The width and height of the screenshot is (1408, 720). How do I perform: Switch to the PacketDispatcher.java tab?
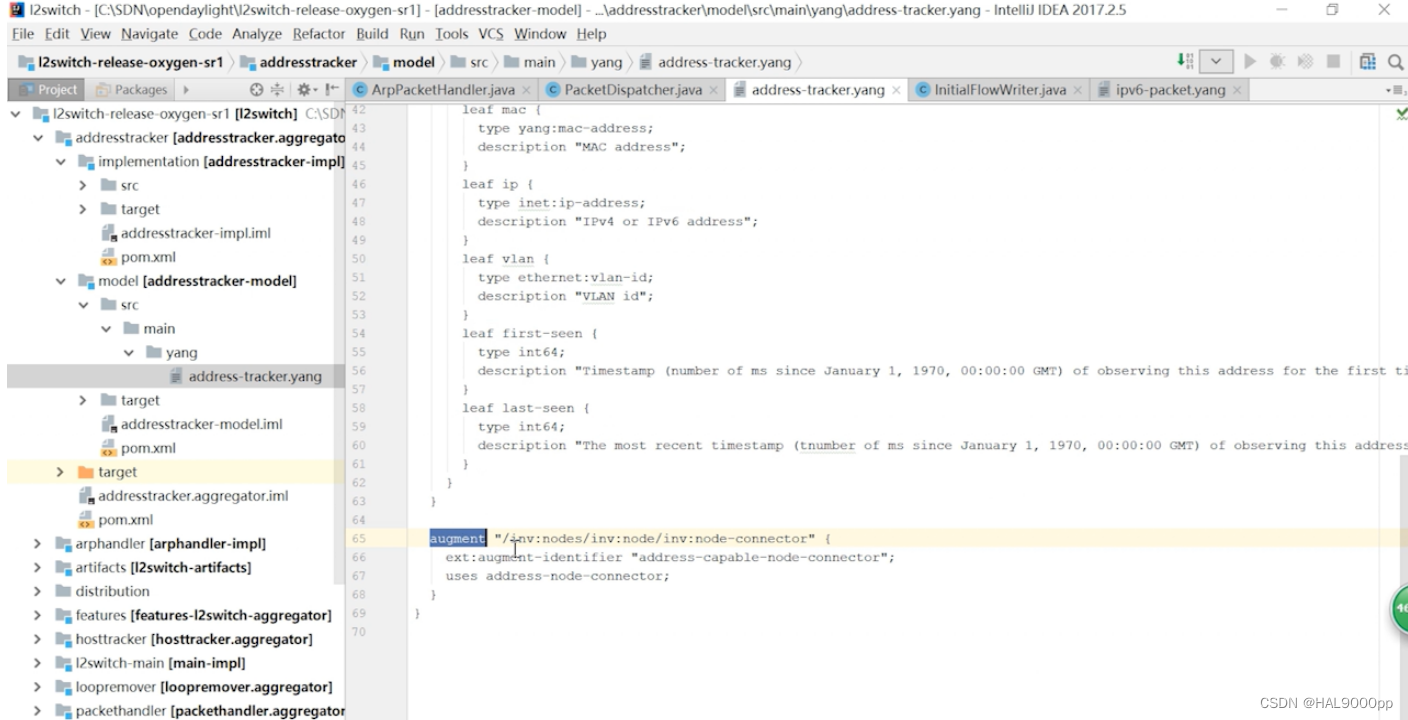pyautogui.click(x=633, y=90)
